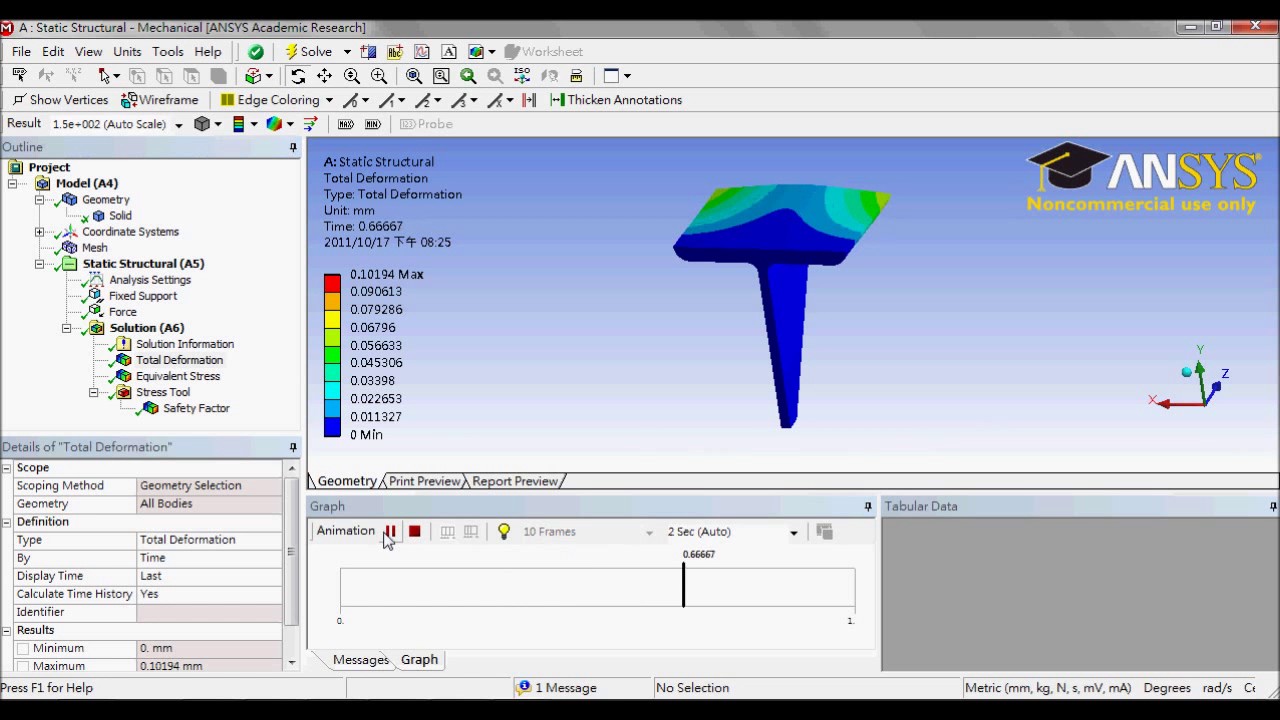Click the 1 Message status bar entry
The image size is (1280, 720).
[x=557, y=688]
